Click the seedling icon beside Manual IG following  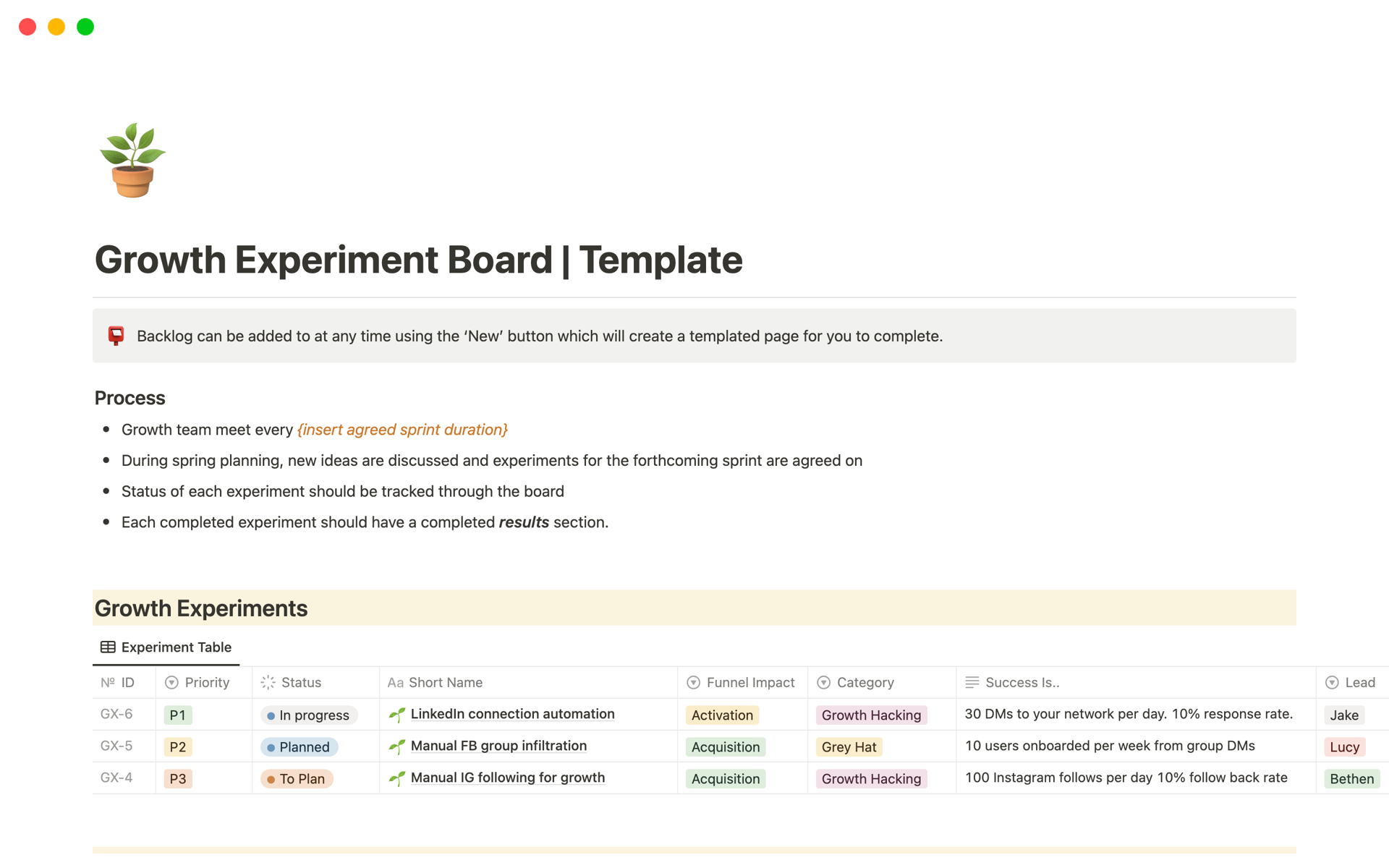tap(397, 778)
